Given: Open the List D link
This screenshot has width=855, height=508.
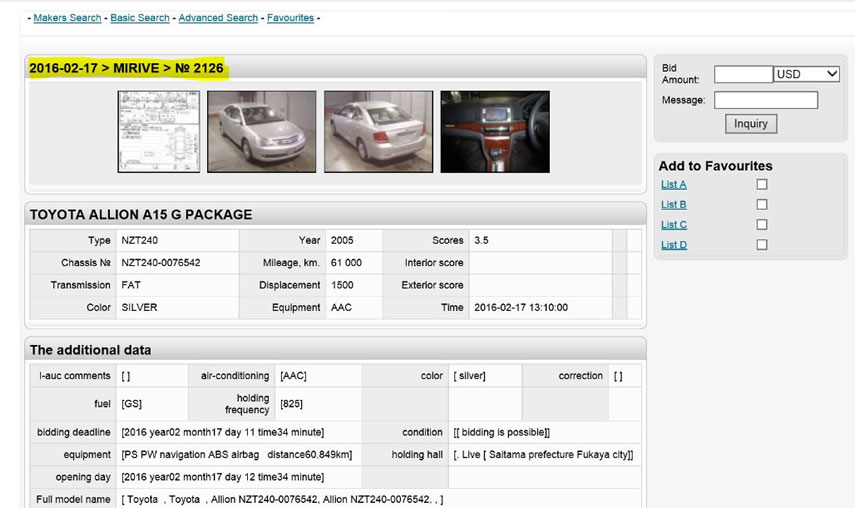Looking at the screenshot, I should (x=673, y=245).
